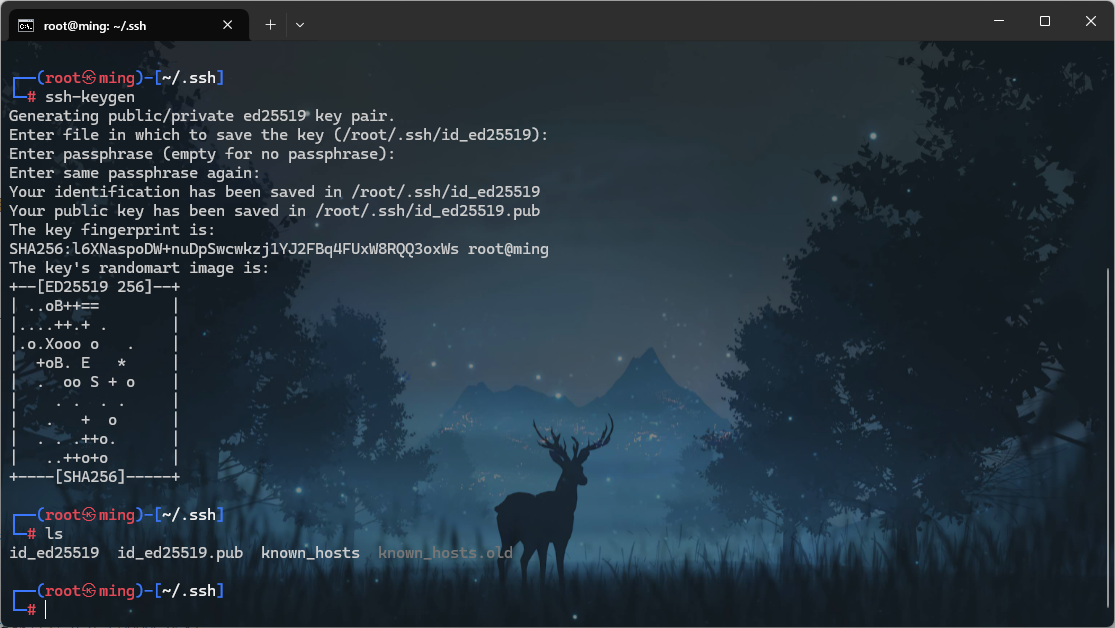This screenshot has height=628, width=1115.
Task: Click the [ED25519 256] randomart header
Action: [90, 287]
